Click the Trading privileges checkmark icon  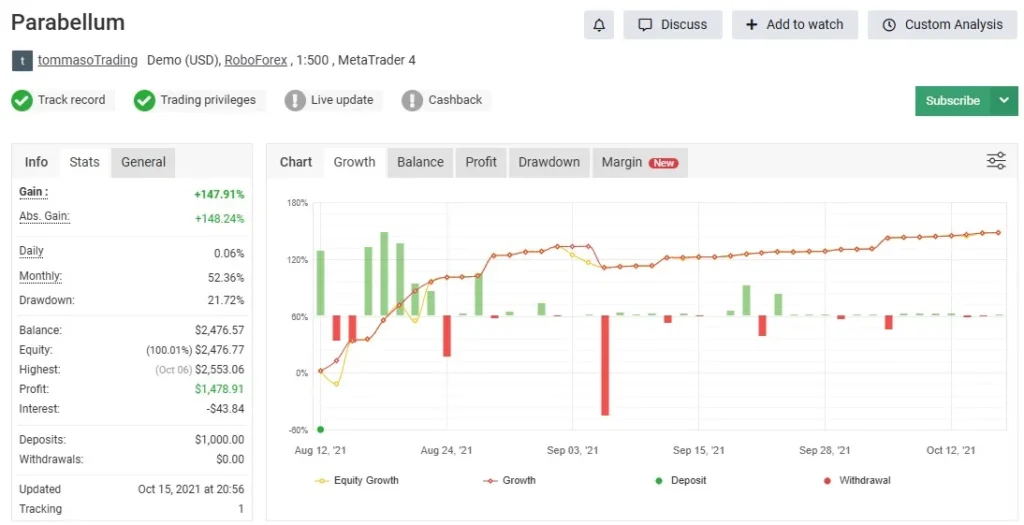tap(145, 100)
